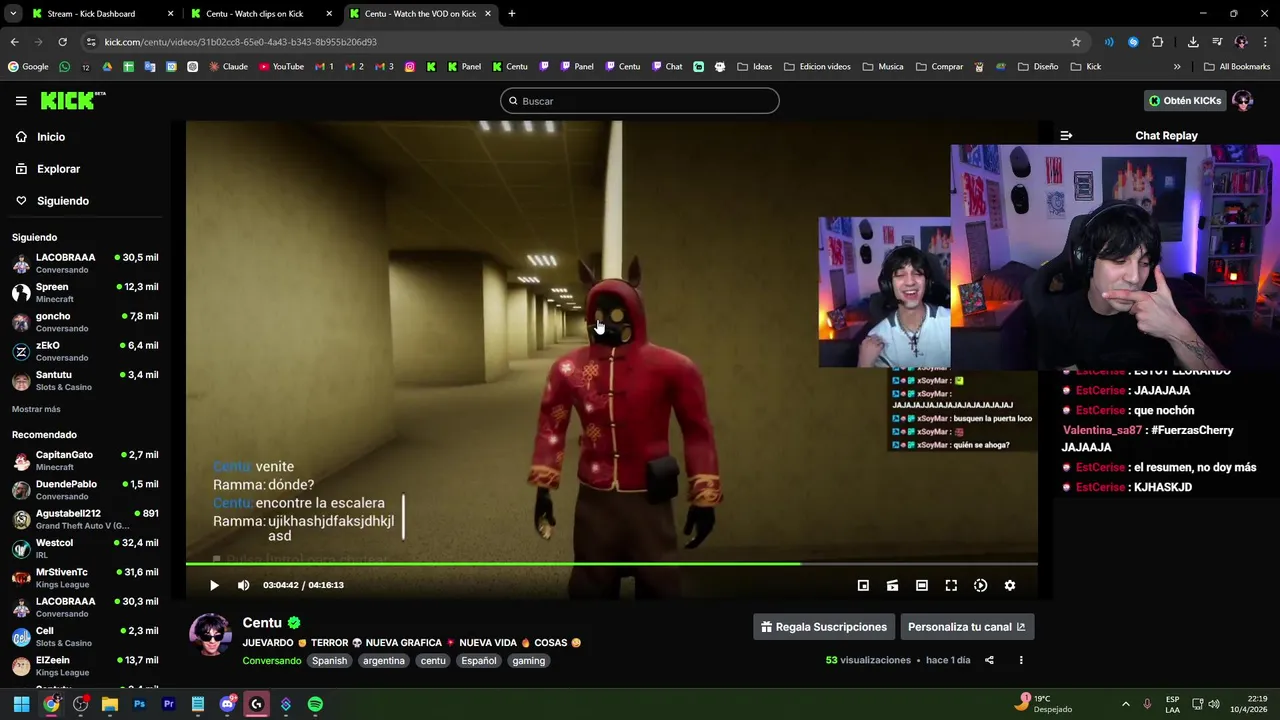The width and height of the screenshot is (1280, 720).
Task: Focus the Buscar search field
Action: 639,101
